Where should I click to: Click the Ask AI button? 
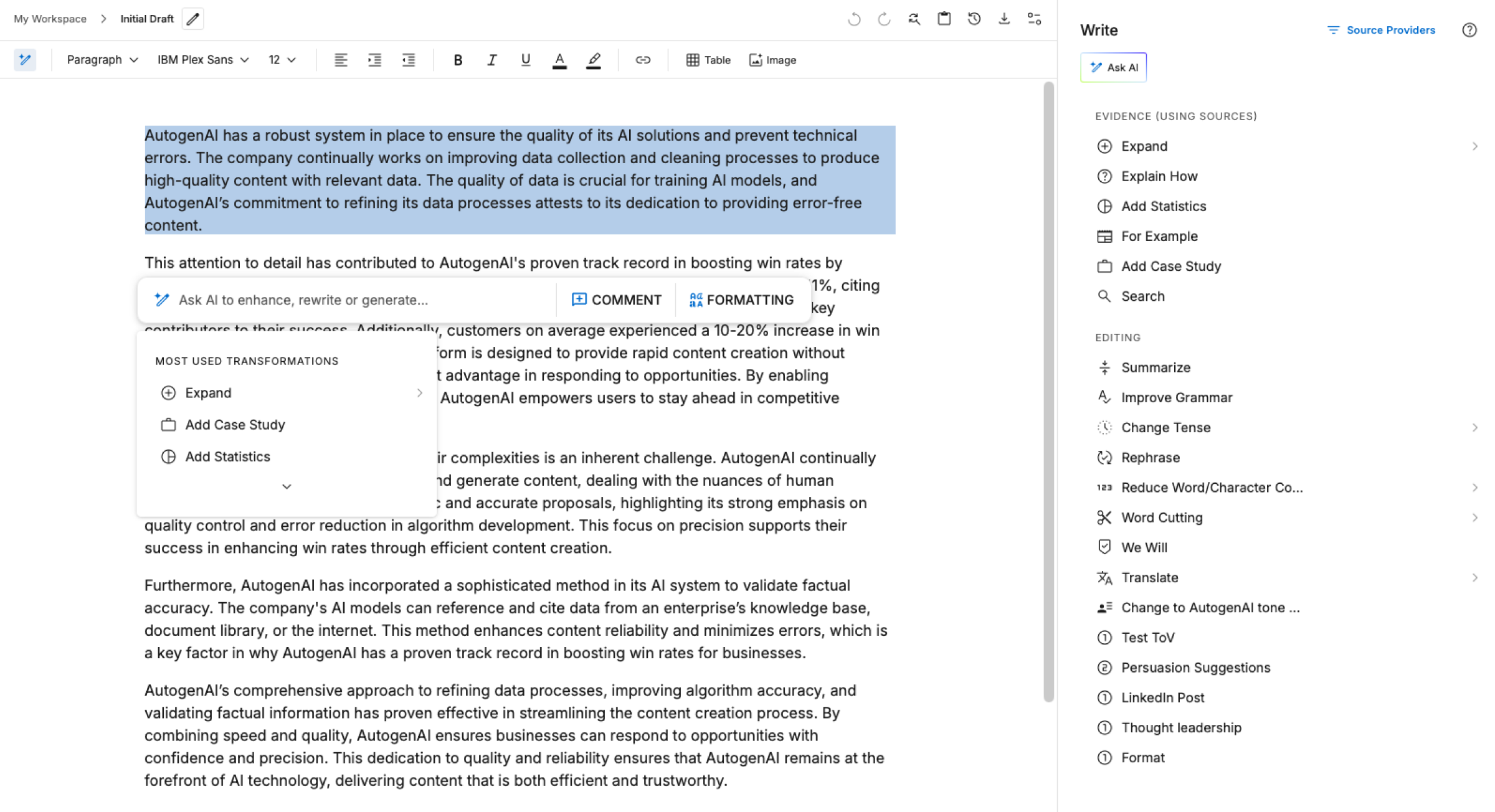tap(1113, 67)
